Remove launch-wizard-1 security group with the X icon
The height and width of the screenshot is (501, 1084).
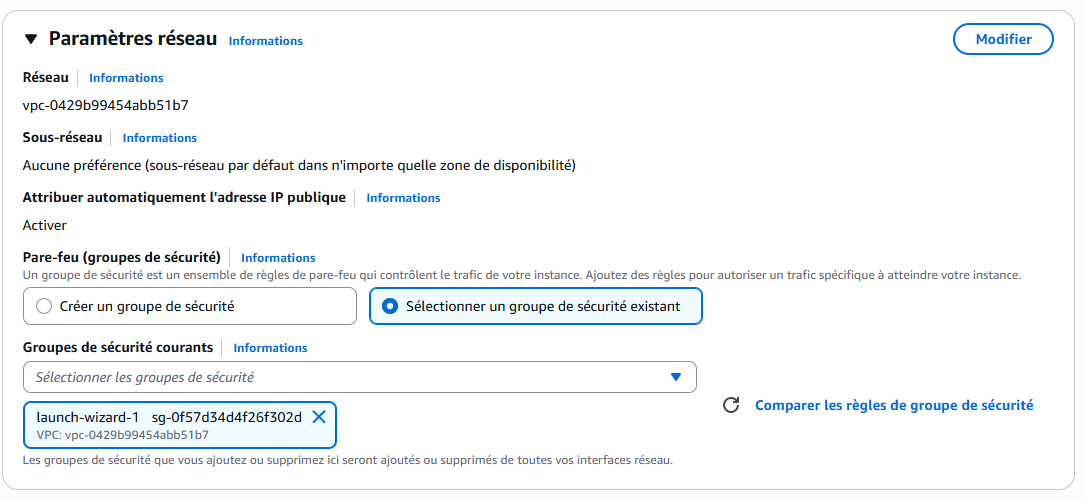(x=319, y=417)
